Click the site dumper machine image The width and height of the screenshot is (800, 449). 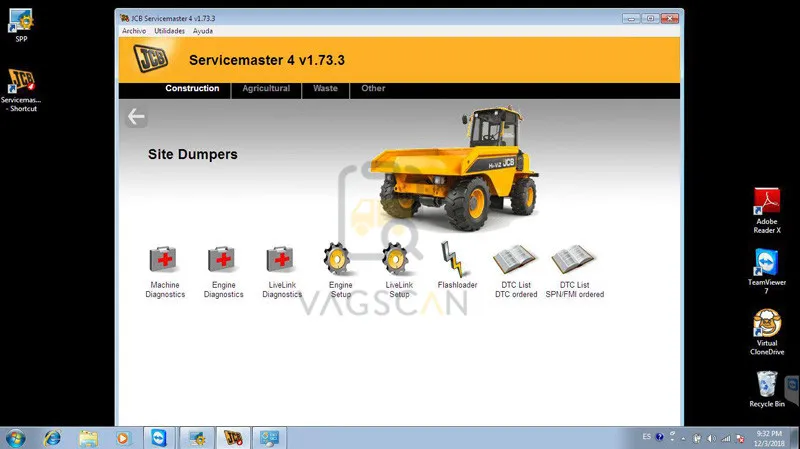tap(454, 168)
